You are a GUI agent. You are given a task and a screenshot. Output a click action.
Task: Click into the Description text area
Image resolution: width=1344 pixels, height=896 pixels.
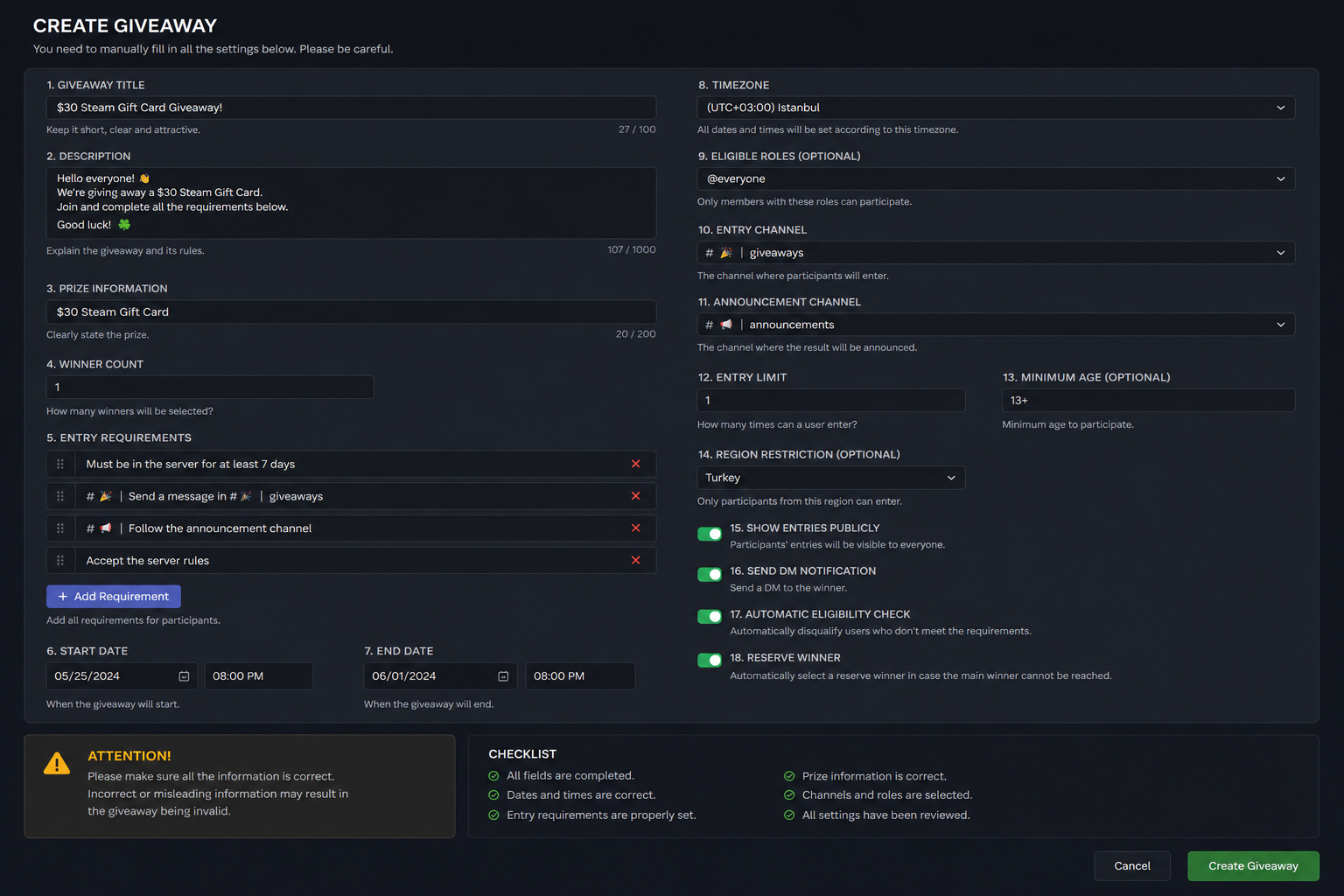[x=351, y=203]
